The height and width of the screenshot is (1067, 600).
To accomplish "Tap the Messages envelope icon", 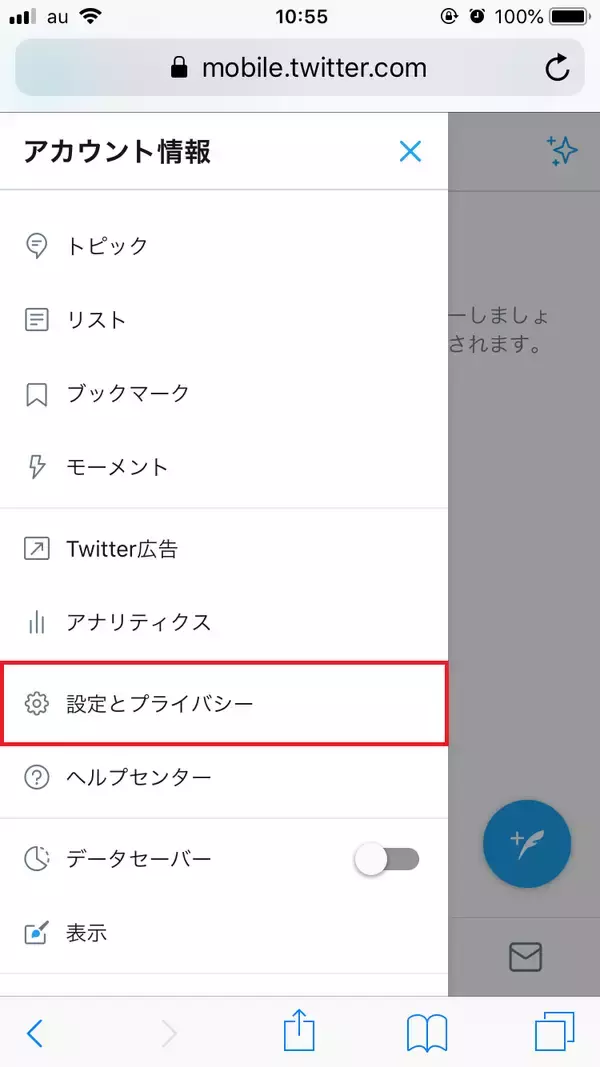I will 525,957.
